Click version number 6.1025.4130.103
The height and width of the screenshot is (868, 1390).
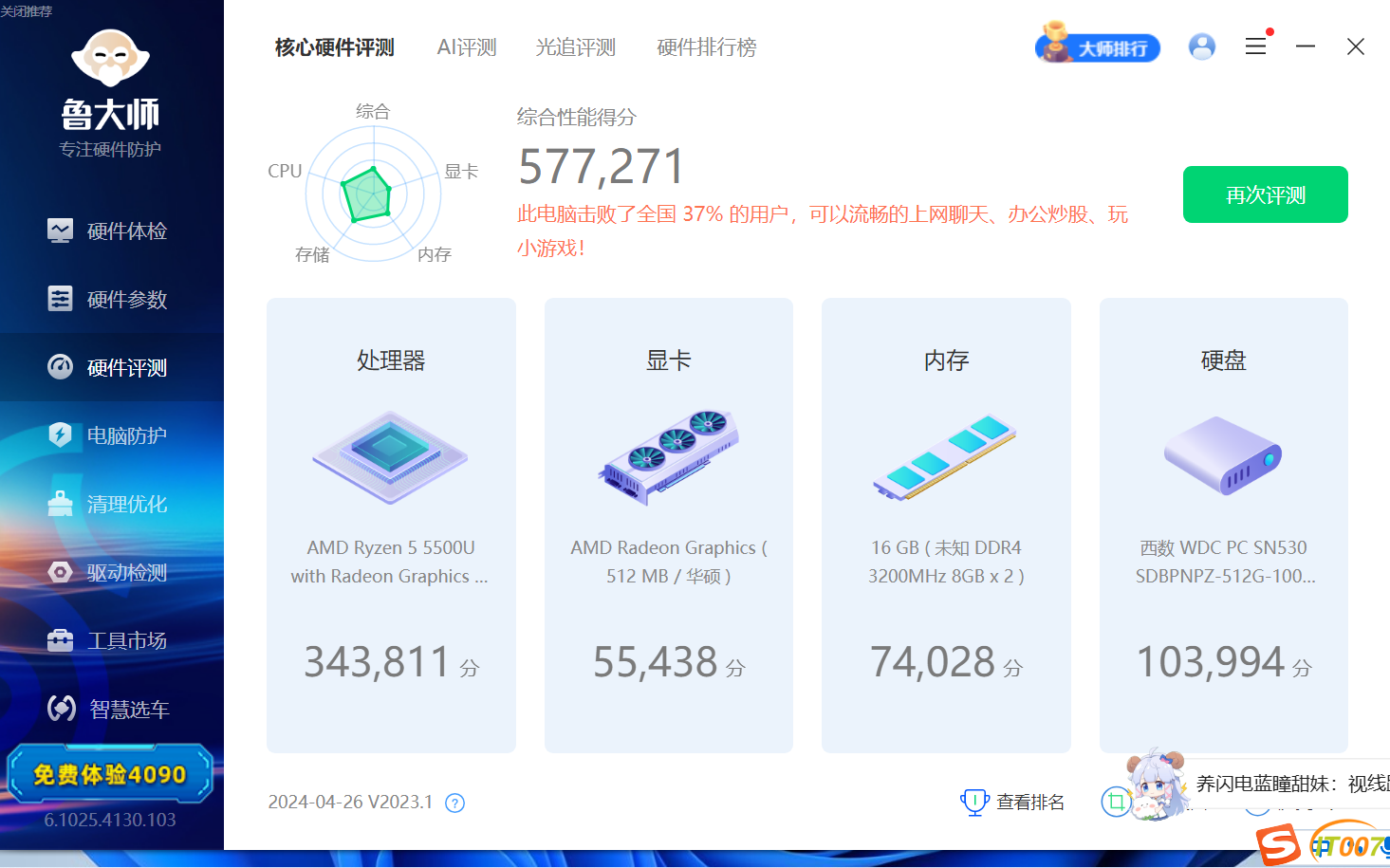[x=110, y=820]
